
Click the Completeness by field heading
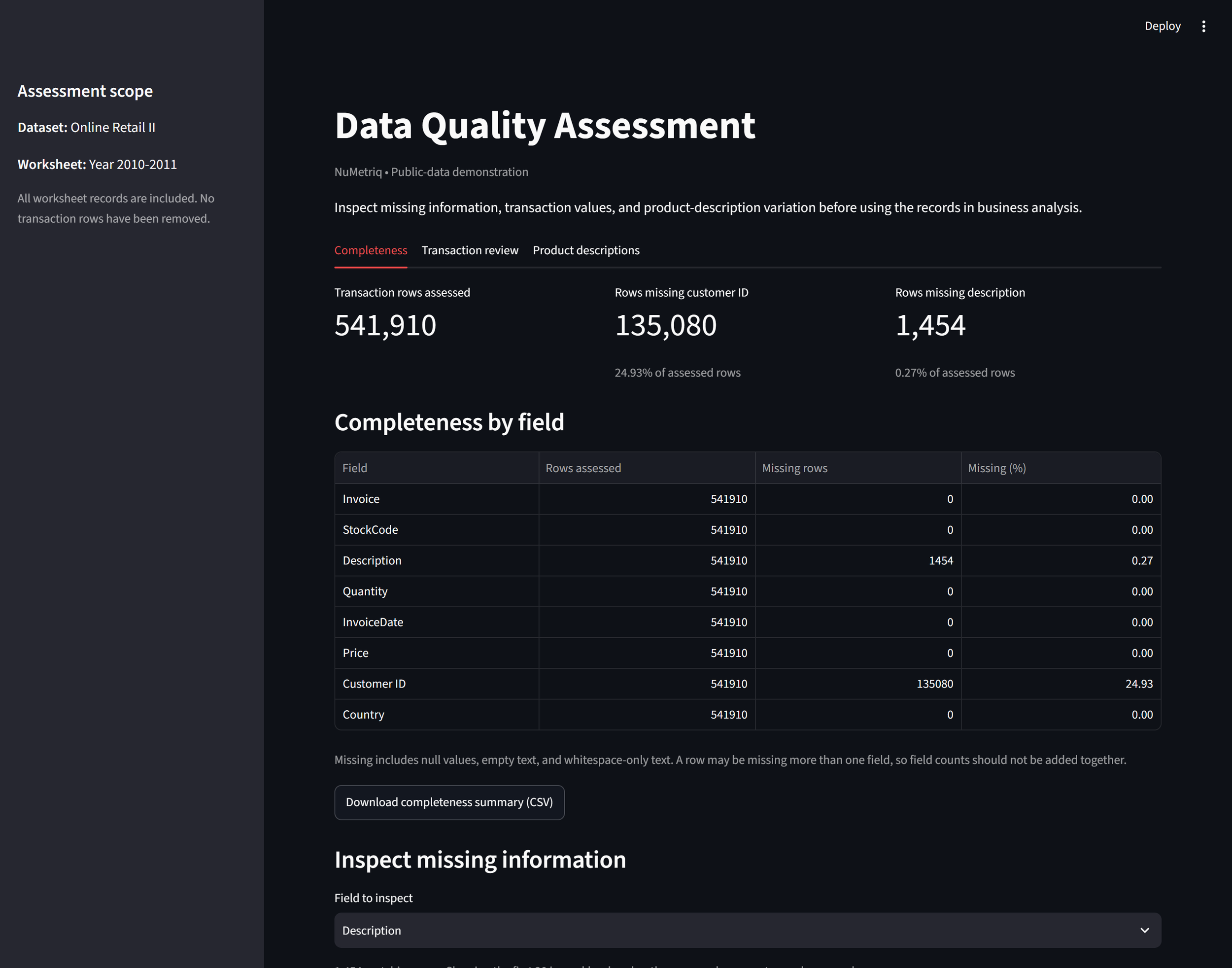point(449,422)
